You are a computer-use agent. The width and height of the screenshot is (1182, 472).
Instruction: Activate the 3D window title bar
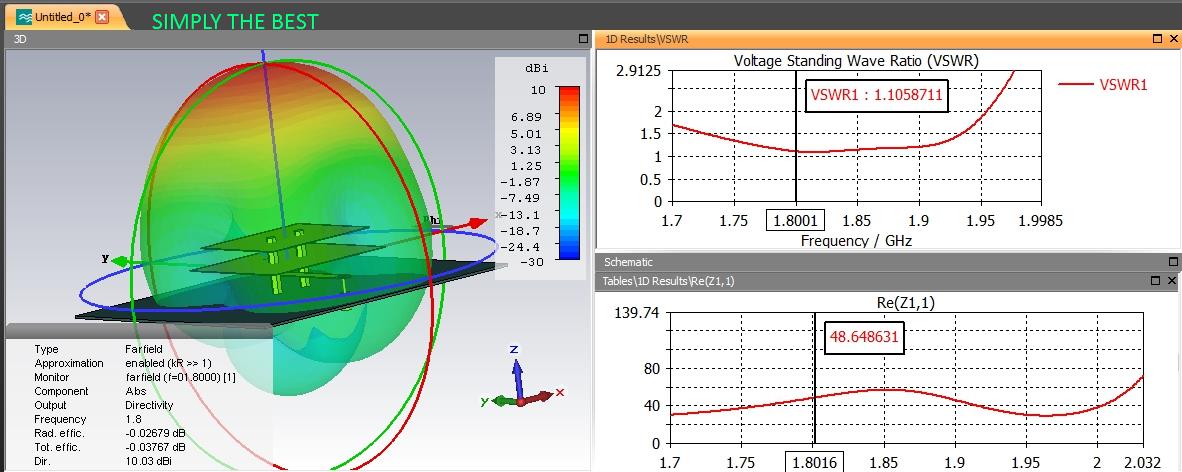coord(298,38)
